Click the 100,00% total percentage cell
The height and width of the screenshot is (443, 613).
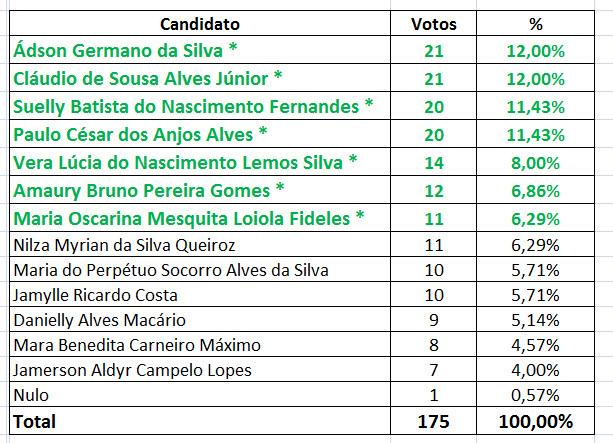(548, 423)
